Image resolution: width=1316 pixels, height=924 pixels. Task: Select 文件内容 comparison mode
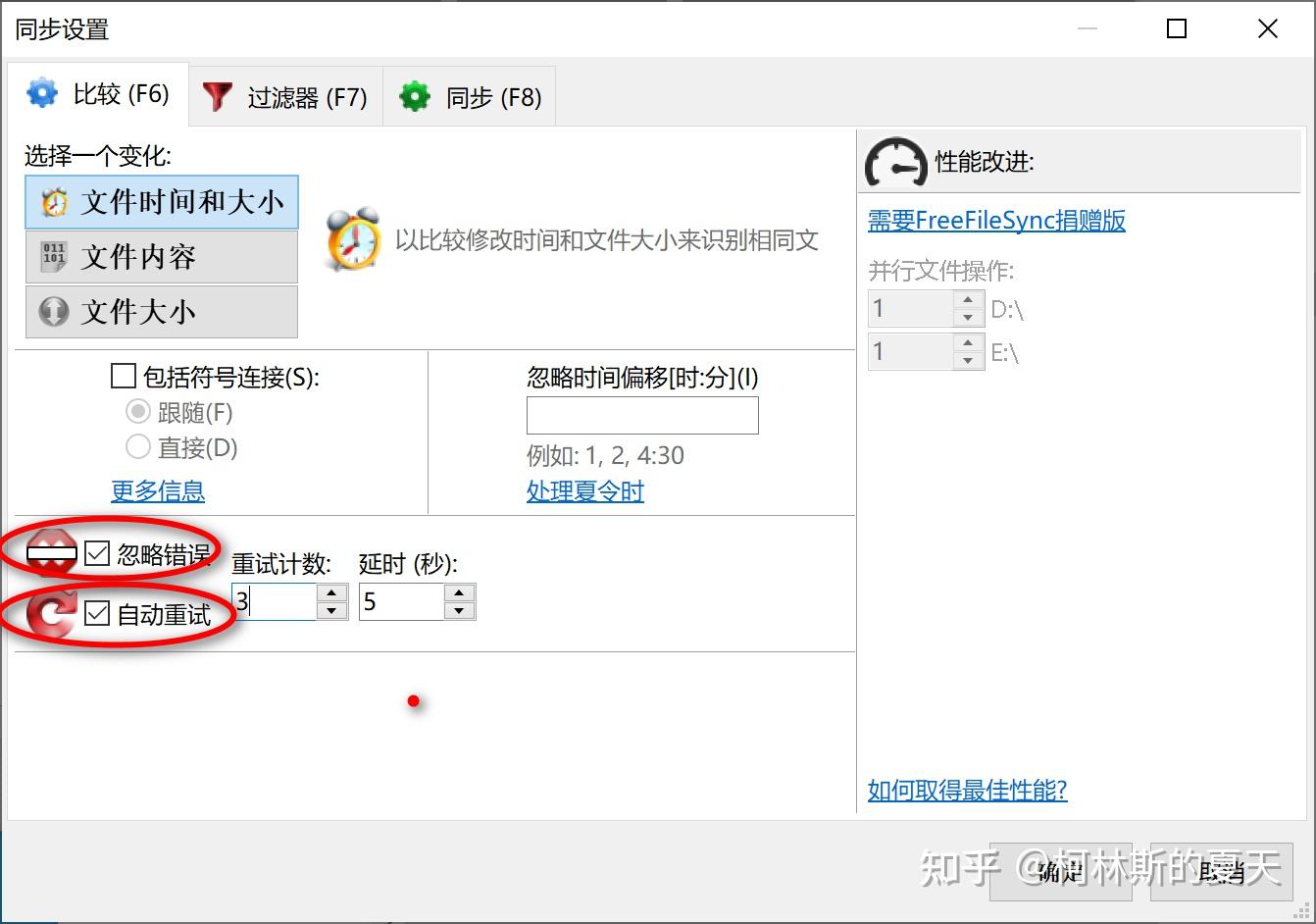point(162,257)
